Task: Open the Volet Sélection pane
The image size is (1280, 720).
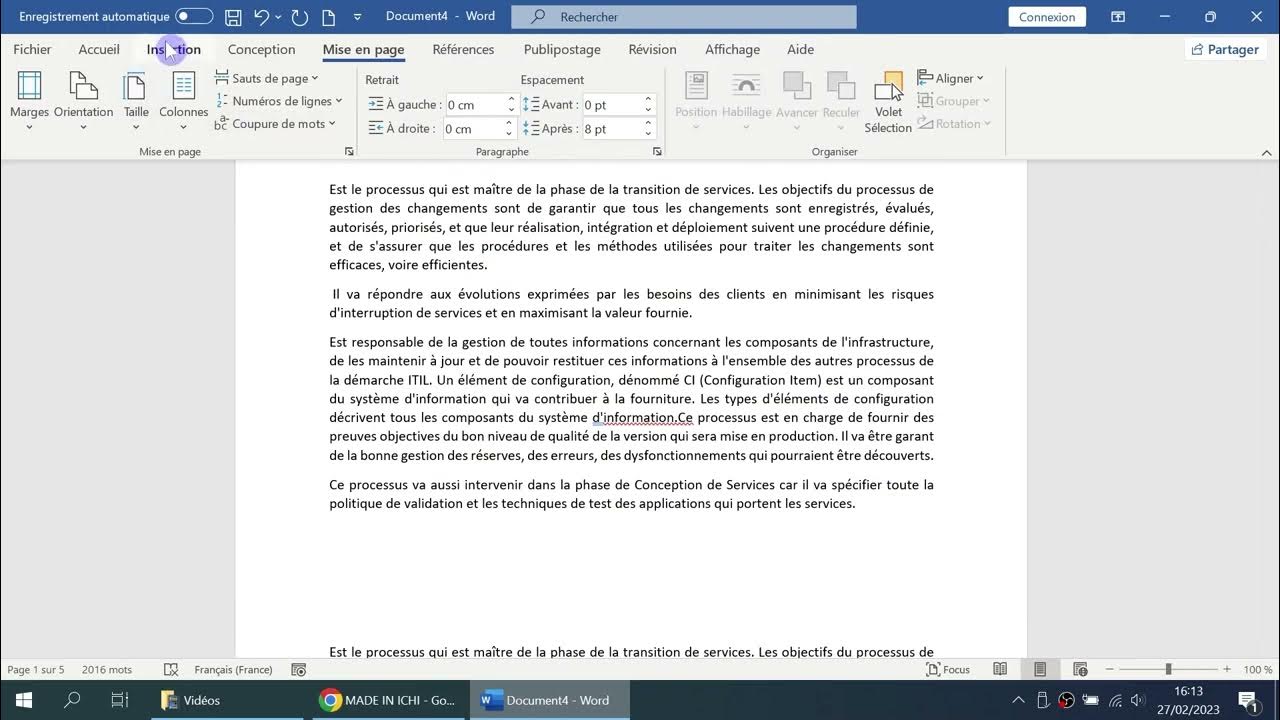Action: [x=888, y=102]
